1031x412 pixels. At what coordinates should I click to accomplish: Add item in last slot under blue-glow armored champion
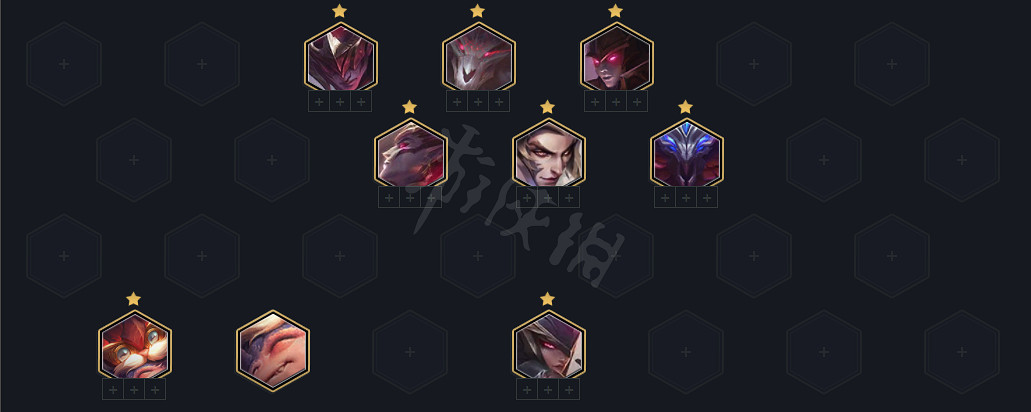pos(707,198)
